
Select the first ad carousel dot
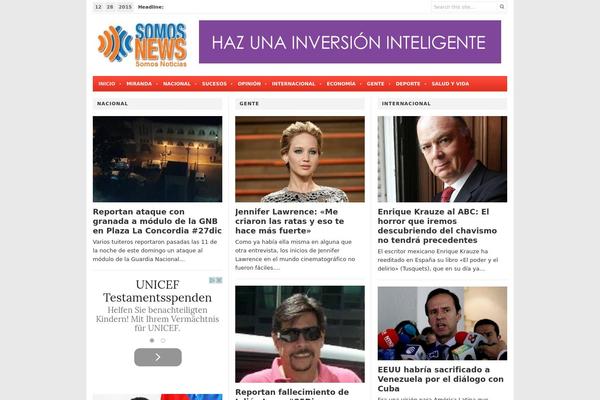pyautogui.click(x=152, y=340)
